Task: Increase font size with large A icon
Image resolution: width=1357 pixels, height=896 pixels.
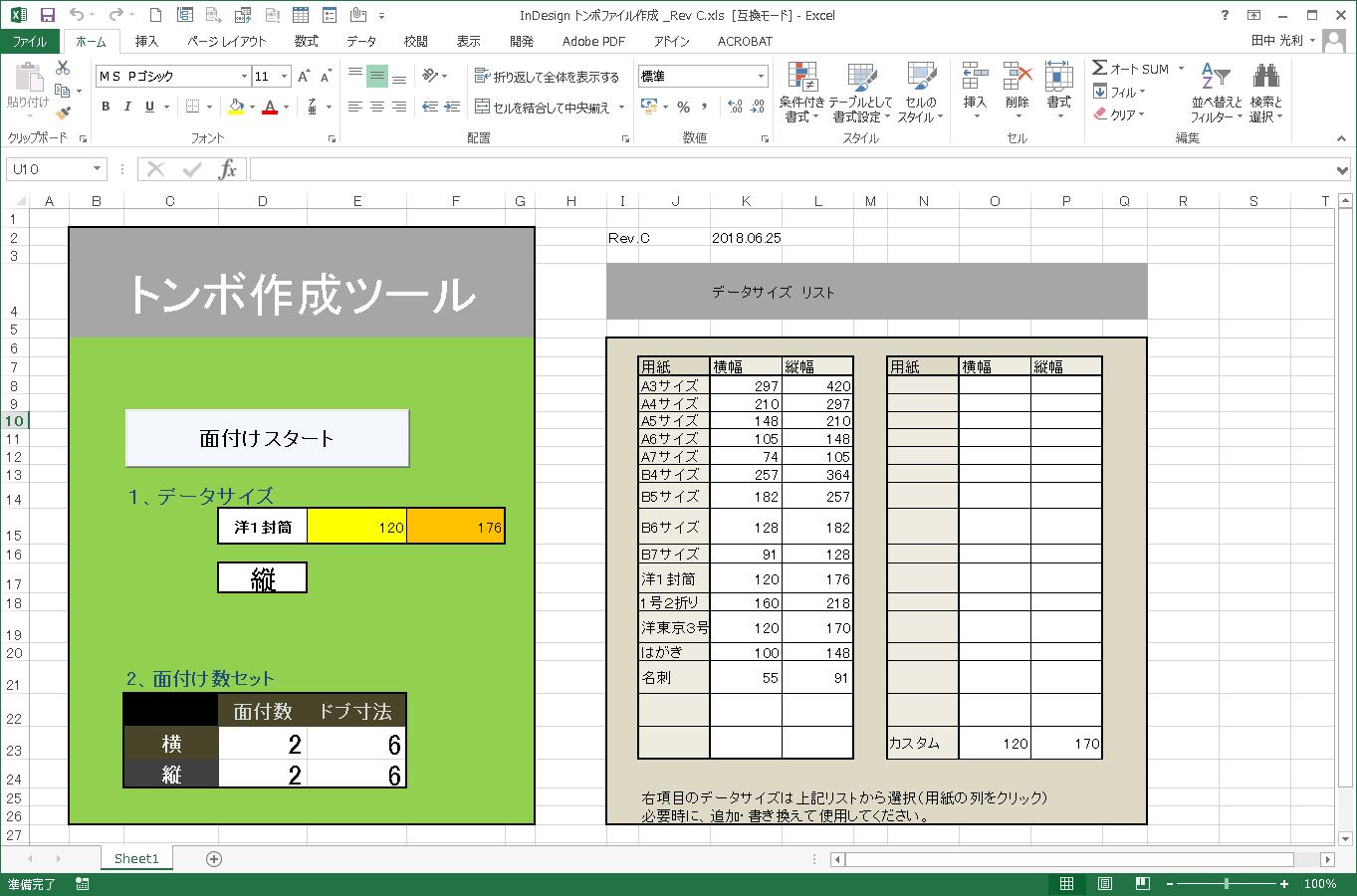Action: (x=305, y=76)
